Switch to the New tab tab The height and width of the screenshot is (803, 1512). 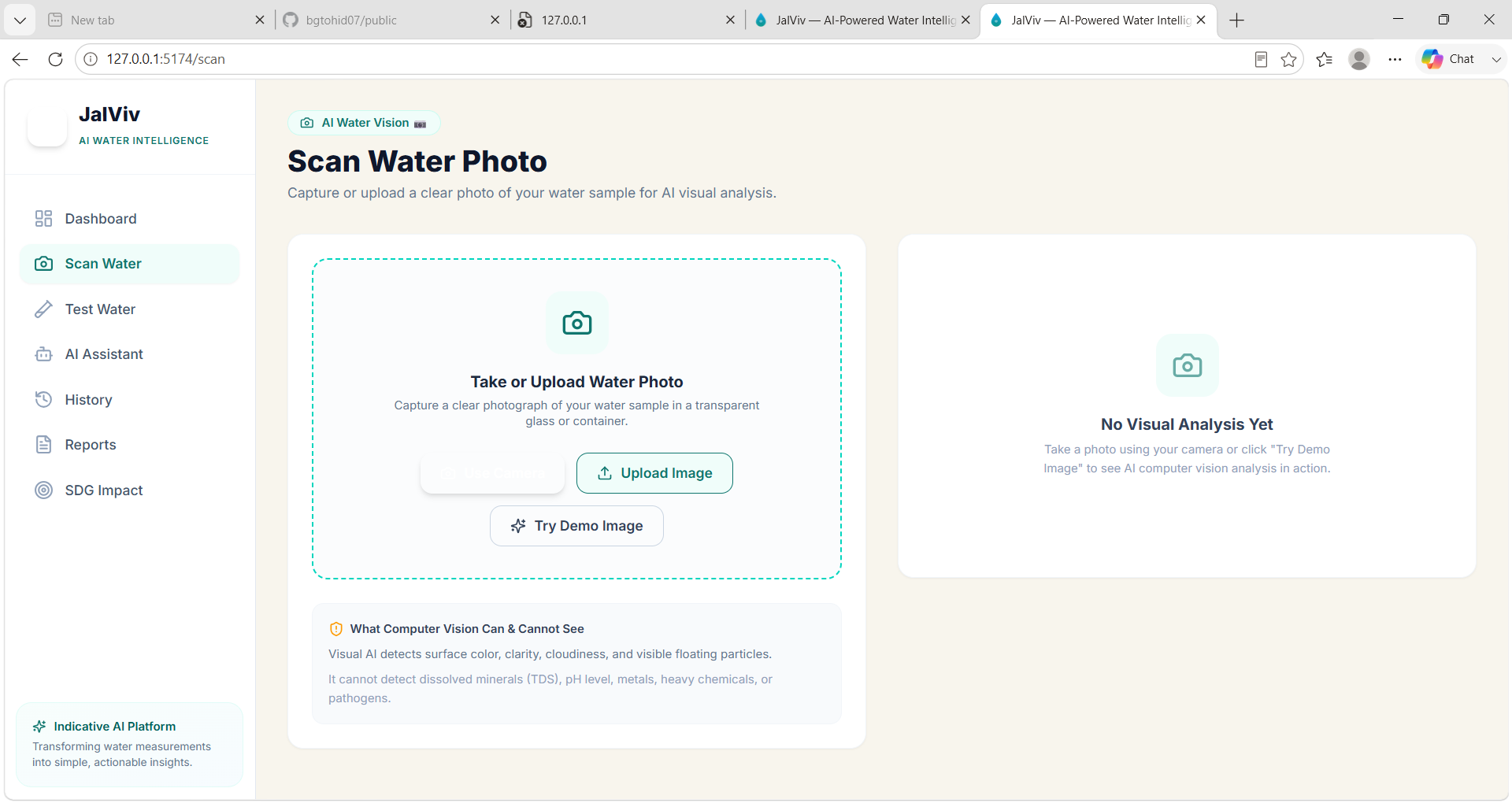[x=156, y=20]
